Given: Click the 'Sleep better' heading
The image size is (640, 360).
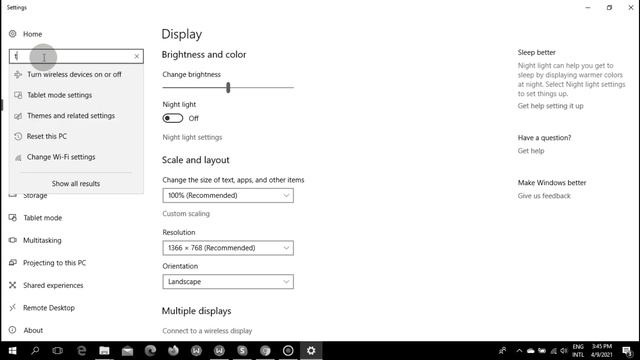Looking at the screenshot, I should point(536,52).
